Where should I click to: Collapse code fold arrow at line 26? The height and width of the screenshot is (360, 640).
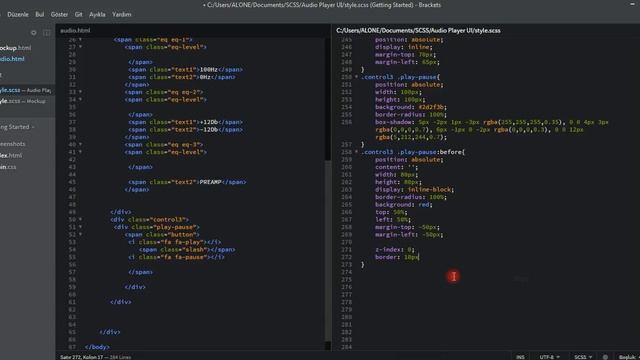click(x=80, y=40)
